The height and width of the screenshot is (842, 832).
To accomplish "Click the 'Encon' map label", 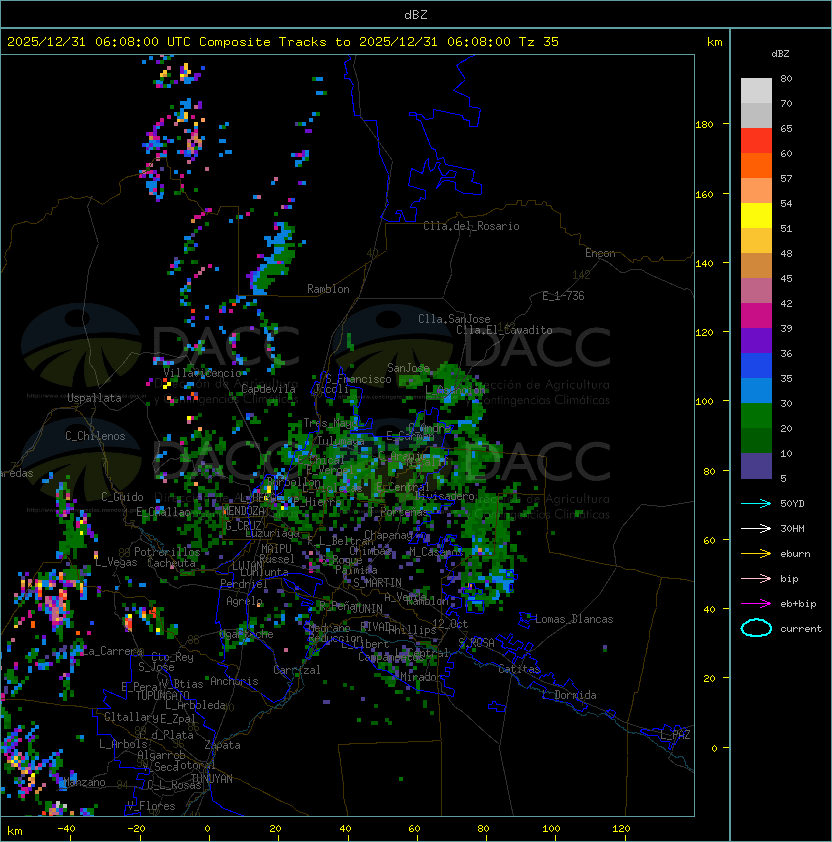I will click(600, 253).
